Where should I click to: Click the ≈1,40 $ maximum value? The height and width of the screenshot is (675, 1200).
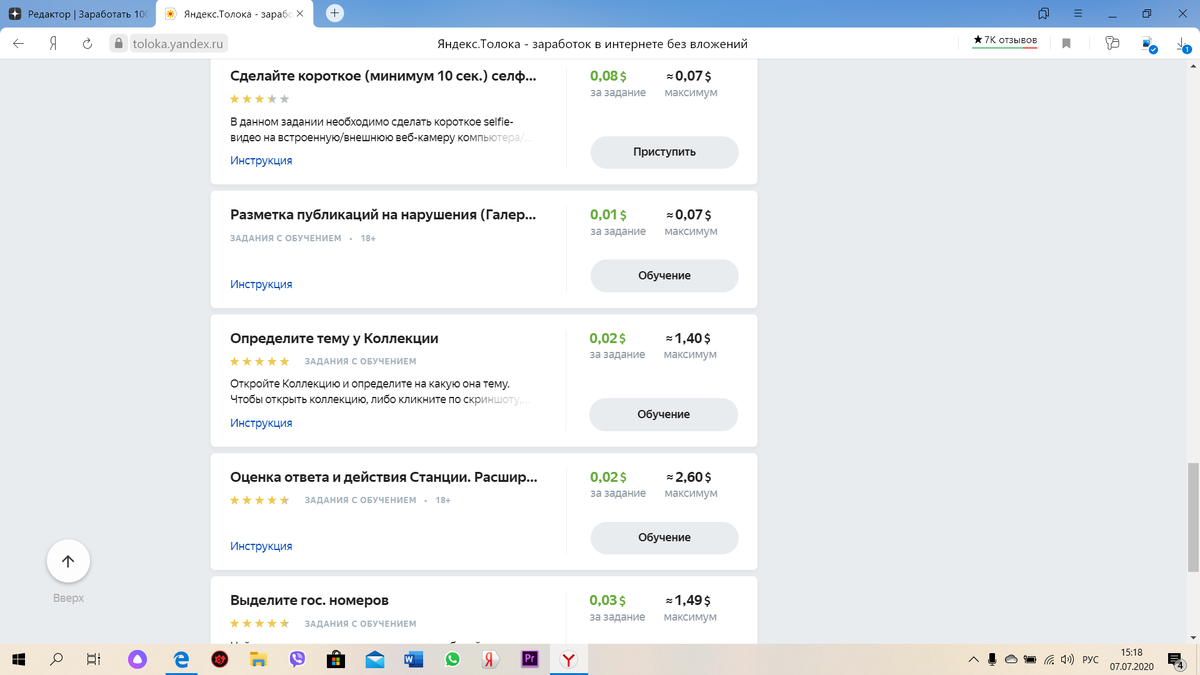point(689,339)
